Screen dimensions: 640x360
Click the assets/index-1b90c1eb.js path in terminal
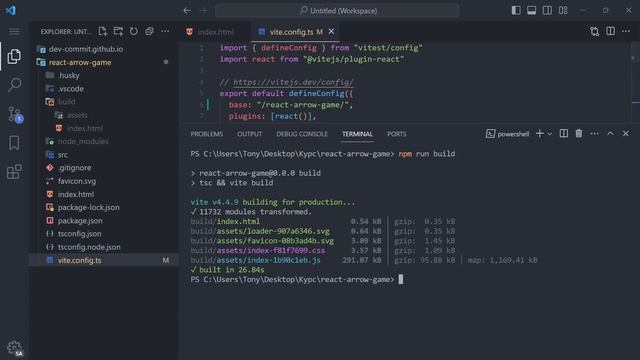coord(268,260)
